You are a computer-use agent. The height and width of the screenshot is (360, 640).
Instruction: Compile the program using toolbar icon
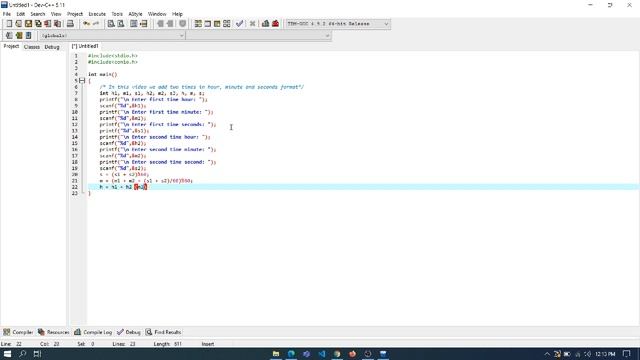click(x=198, y=24)
